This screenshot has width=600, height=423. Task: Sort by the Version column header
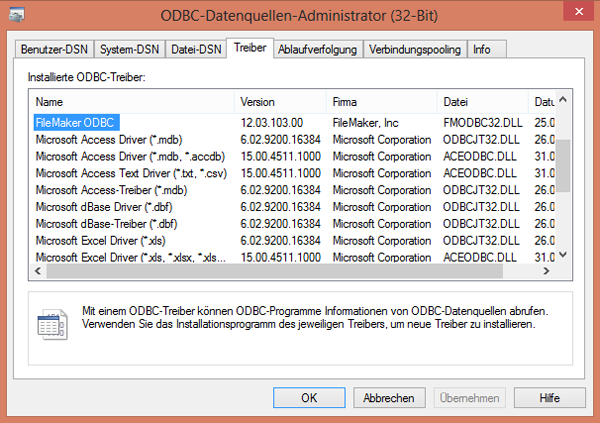coord(280,102)
